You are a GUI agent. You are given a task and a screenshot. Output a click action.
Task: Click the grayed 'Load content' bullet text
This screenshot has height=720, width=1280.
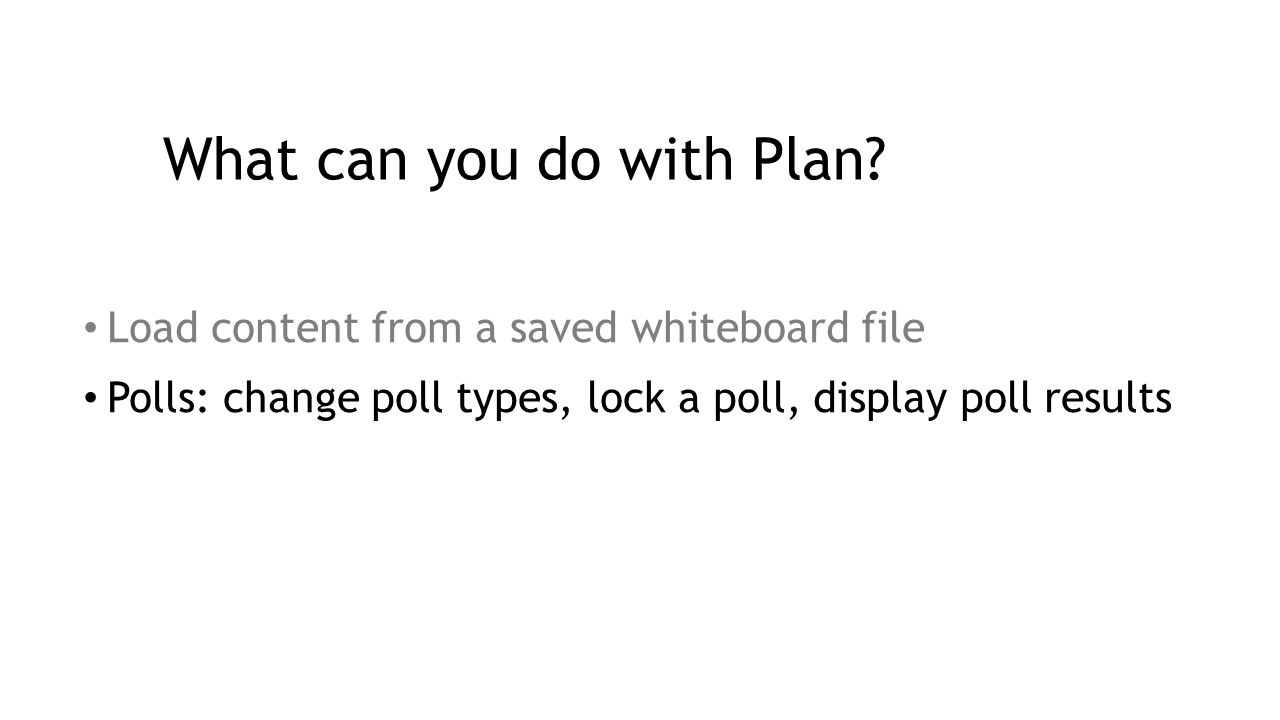coord(515,329)
